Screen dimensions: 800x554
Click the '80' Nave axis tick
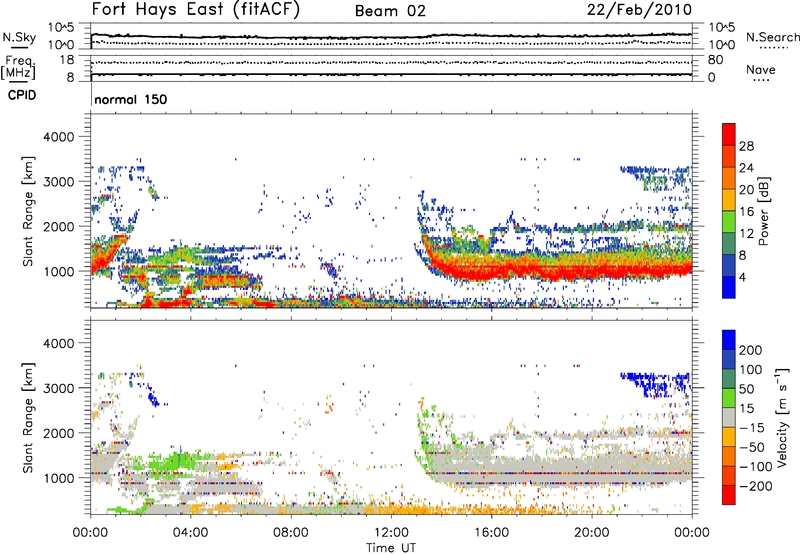(716, 60)
